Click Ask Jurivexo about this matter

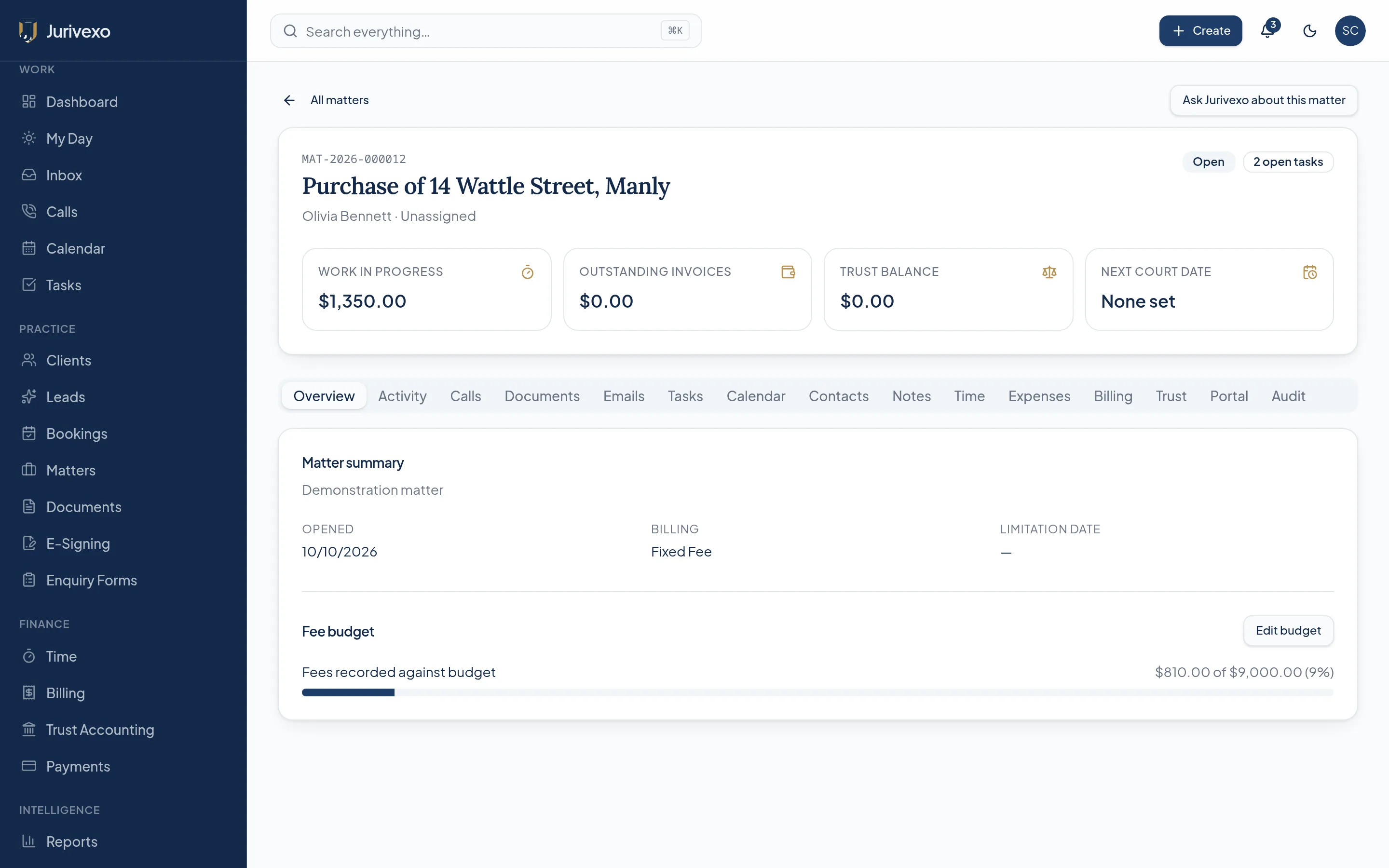(1264, 100)
